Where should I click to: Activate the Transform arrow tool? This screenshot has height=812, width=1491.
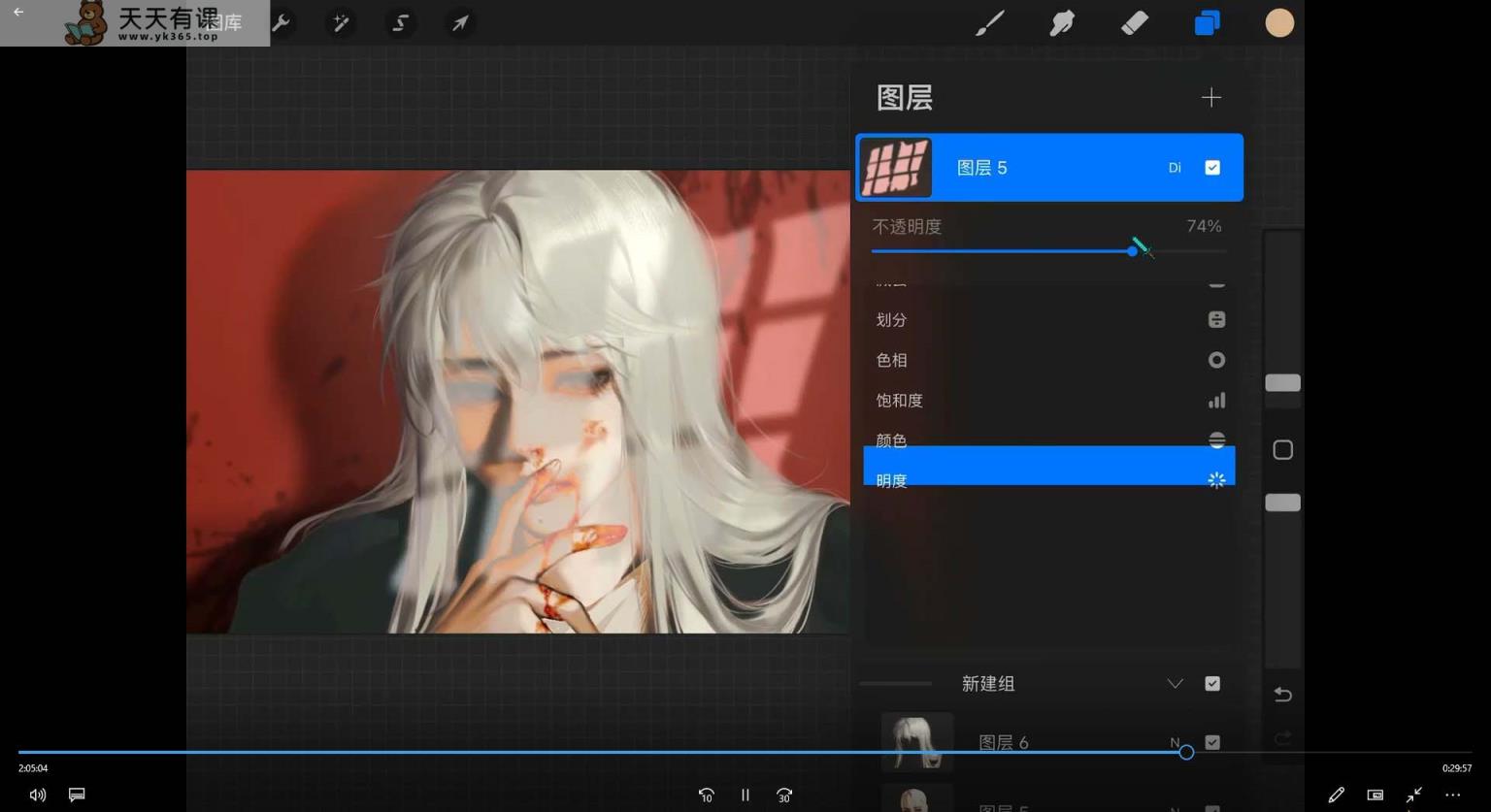click(x=460, y=22)
